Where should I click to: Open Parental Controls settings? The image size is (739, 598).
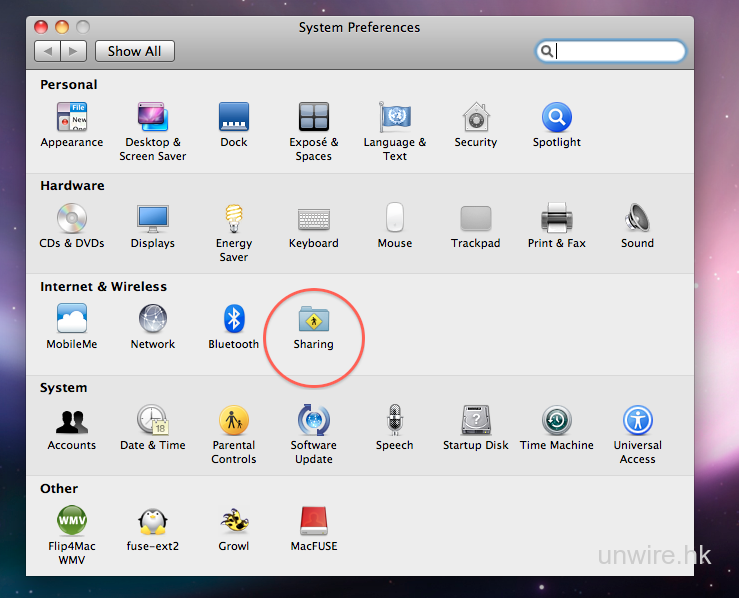(x=233, y=421)
